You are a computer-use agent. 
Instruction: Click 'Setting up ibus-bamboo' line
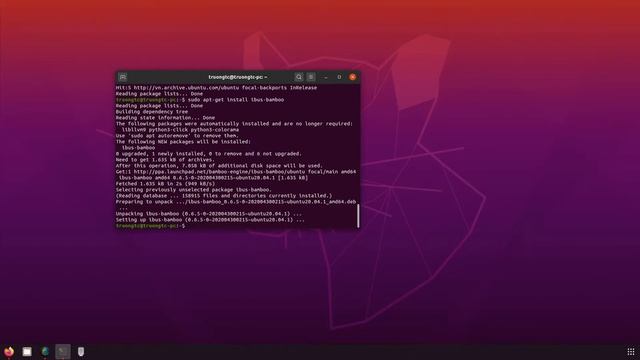[x=210, y=220]
